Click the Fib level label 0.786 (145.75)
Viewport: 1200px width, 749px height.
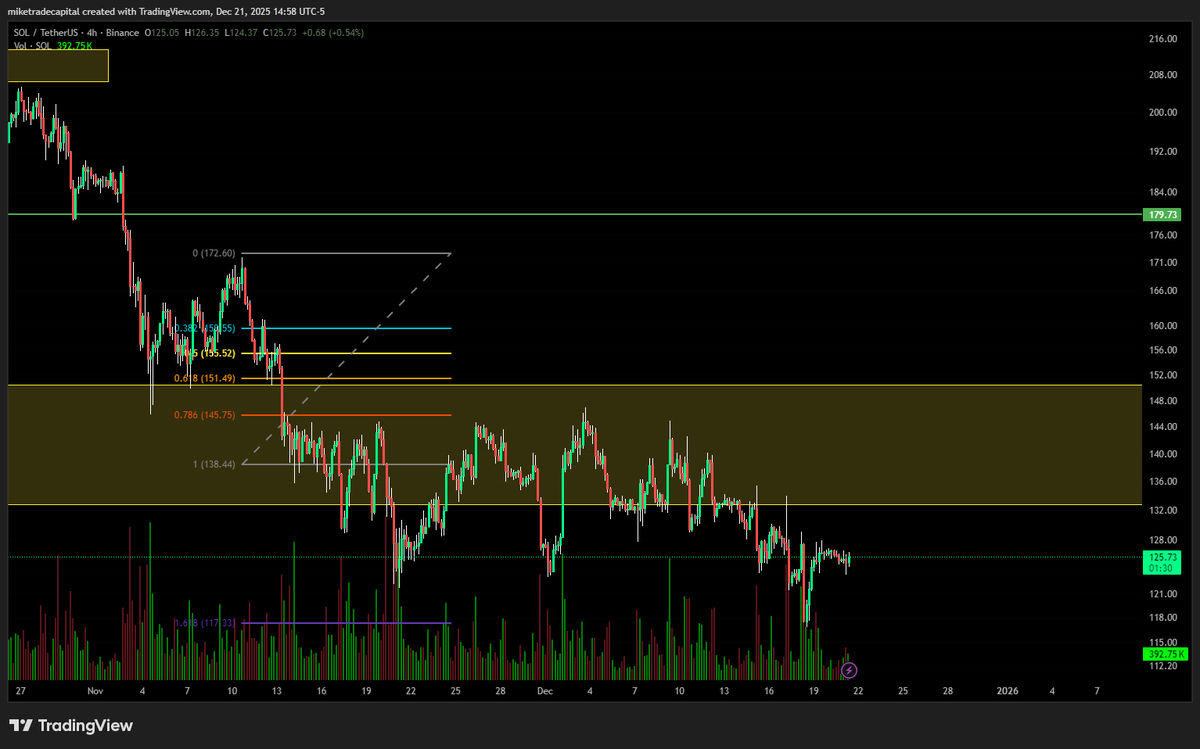(x=205, y=415)
